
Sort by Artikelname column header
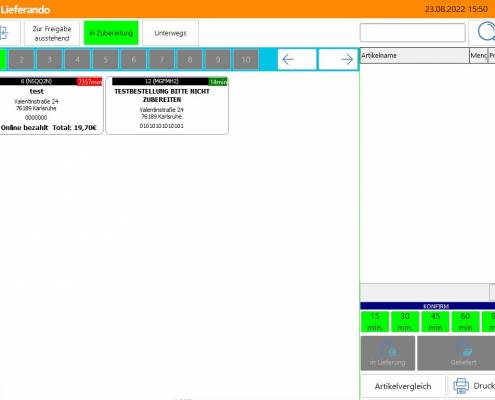pyautogui.click(x=415, y=56)
